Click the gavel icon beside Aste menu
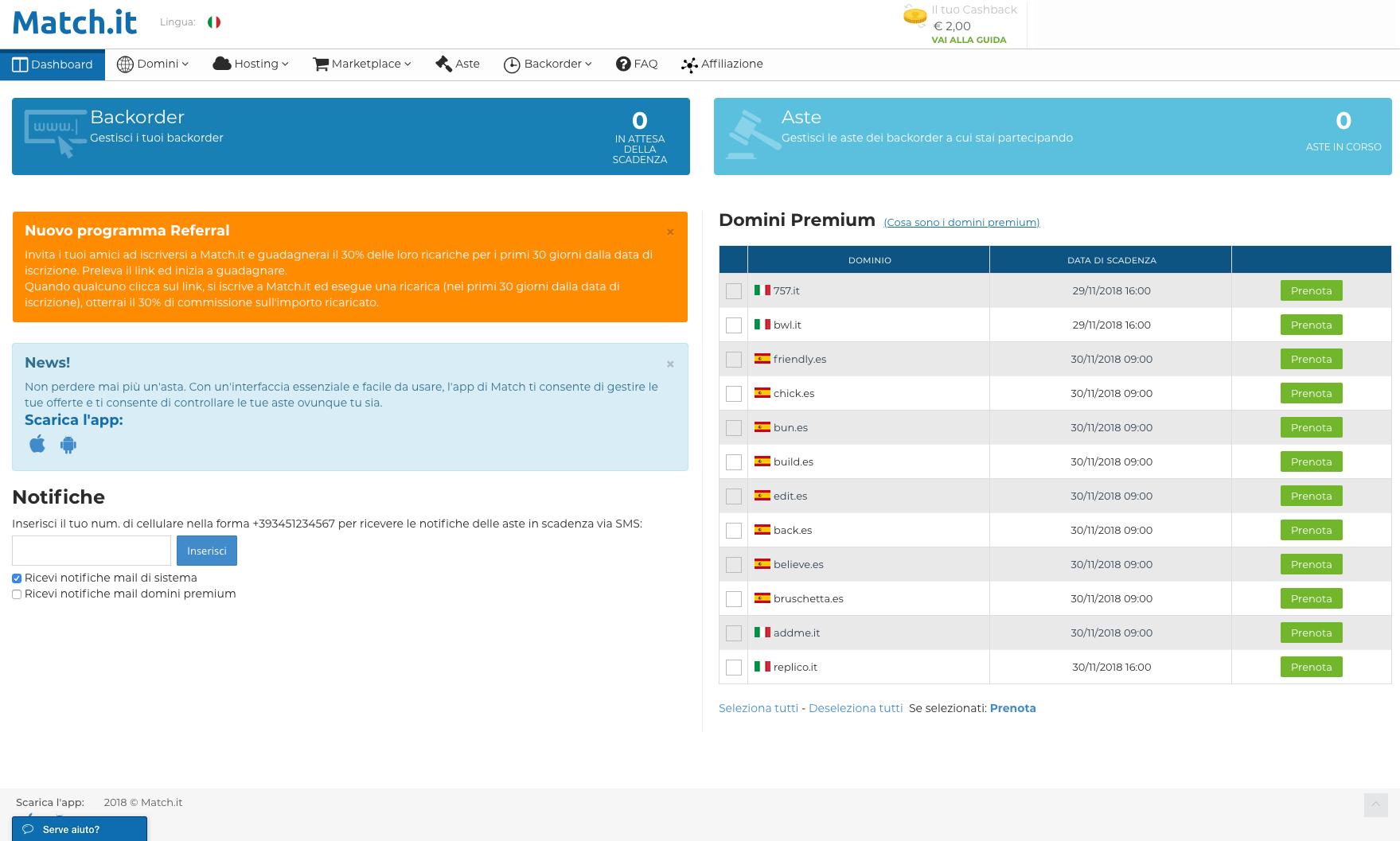 (x=443, y=64)
